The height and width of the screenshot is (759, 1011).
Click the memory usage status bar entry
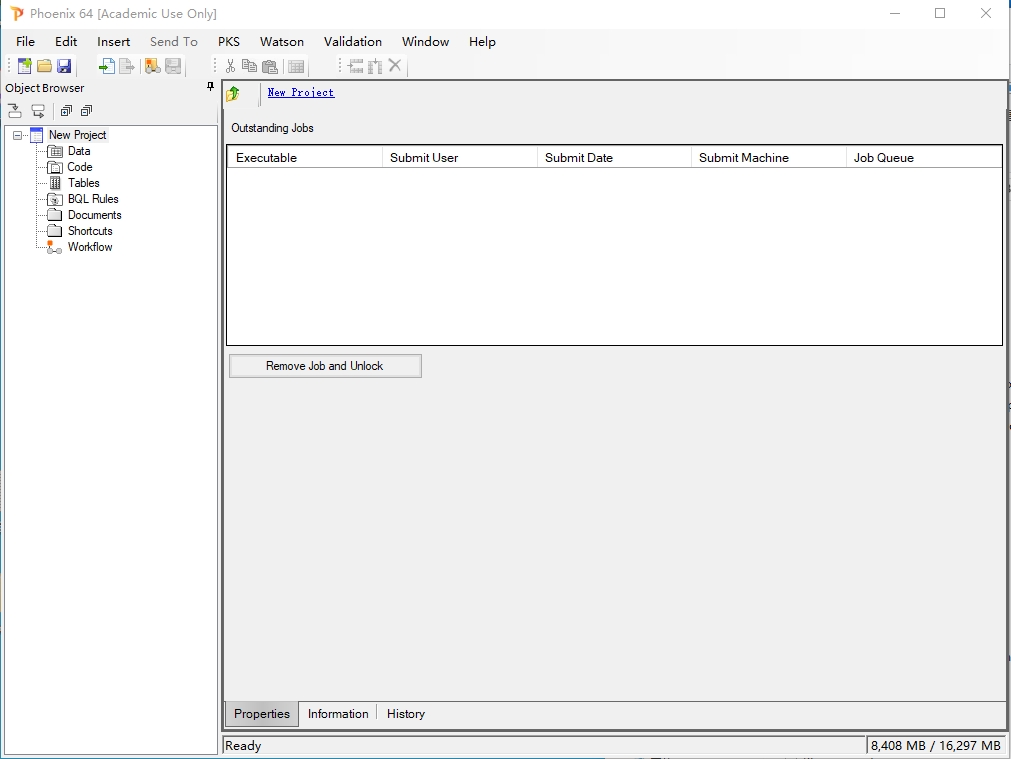coord(936,745)
